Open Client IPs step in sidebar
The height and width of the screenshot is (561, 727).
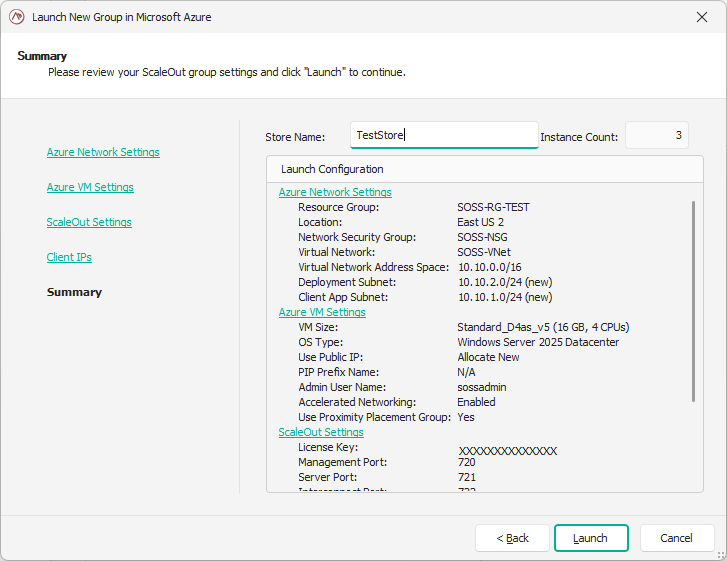coord(69,257)
